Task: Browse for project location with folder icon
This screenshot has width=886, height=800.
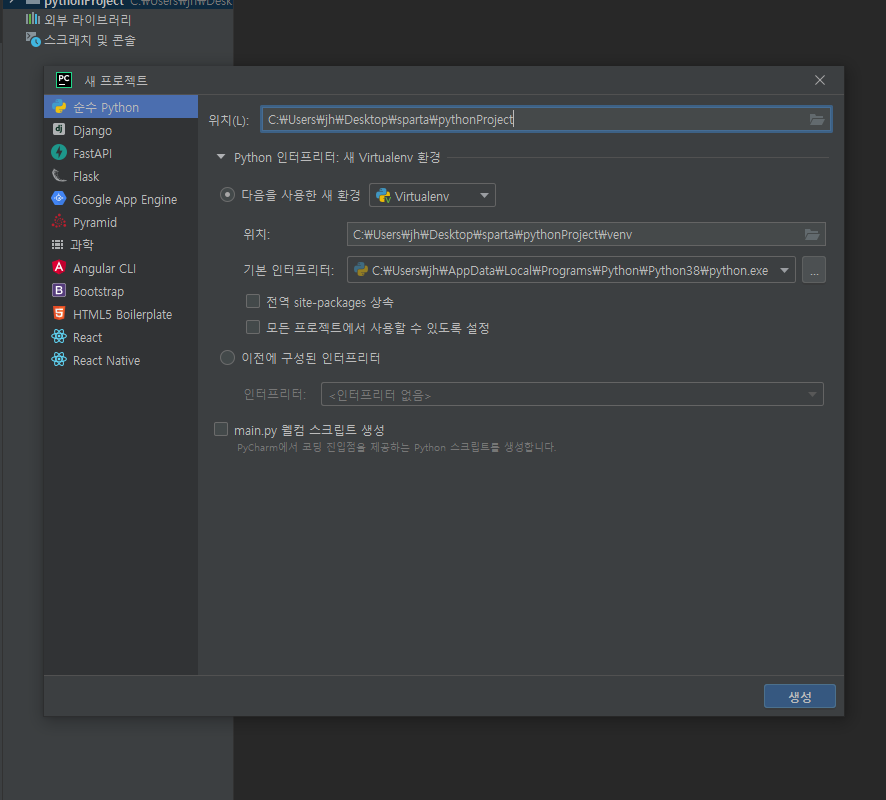Action: coord(816,120)
